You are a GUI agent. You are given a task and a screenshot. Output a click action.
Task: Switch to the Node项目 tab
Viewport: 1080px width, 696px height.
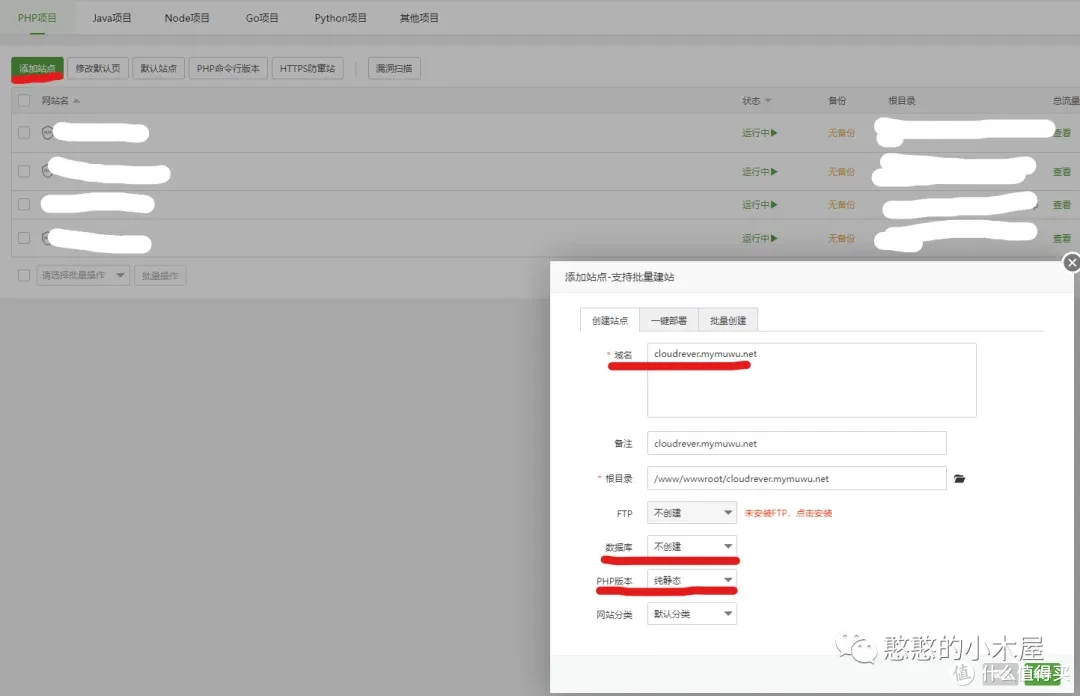click(187, 18)
